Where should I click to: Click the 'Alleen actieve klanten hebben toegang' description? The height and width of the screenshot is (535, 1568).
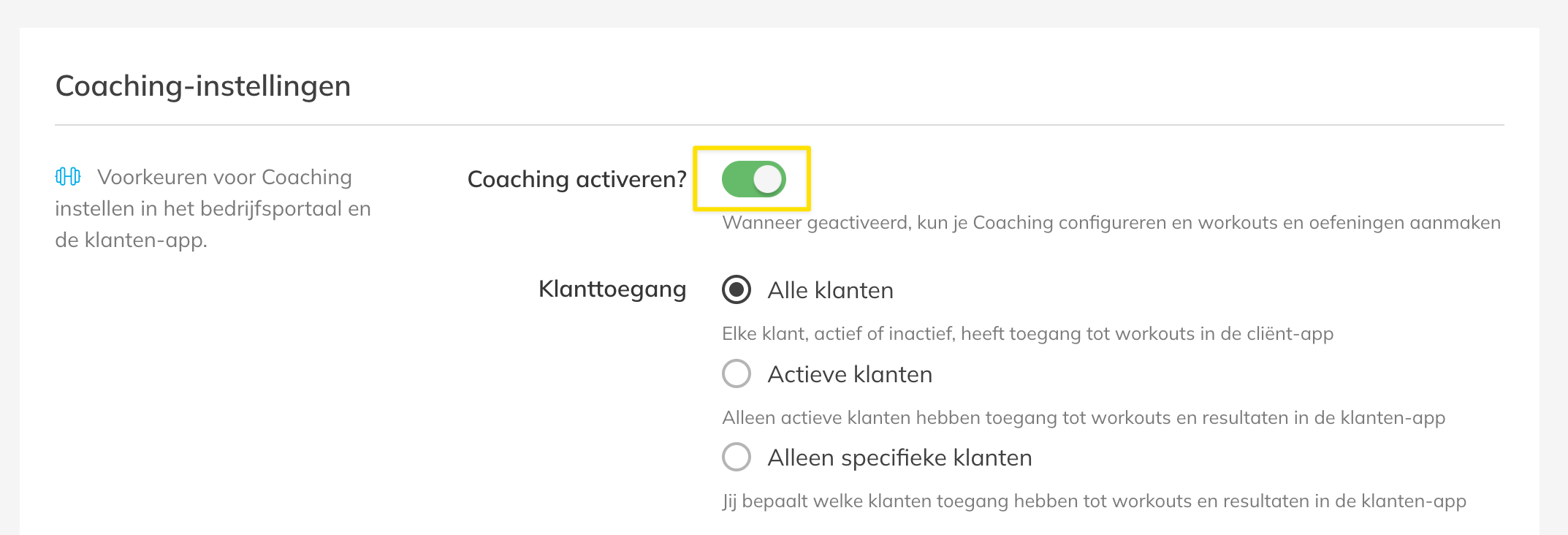pos(1083,418)
